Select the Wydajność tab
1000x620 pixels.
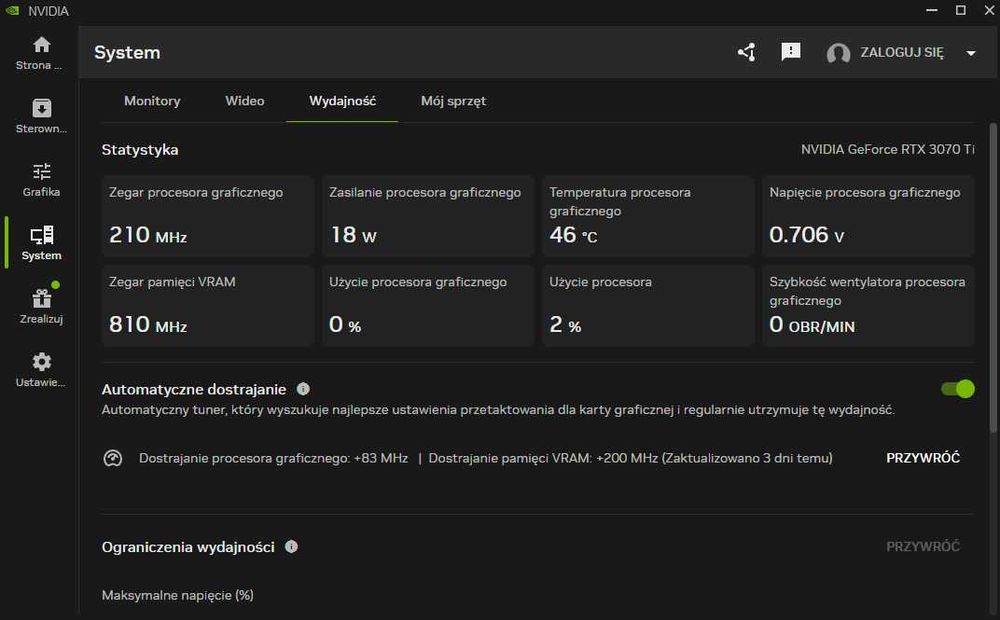(342, 101)
